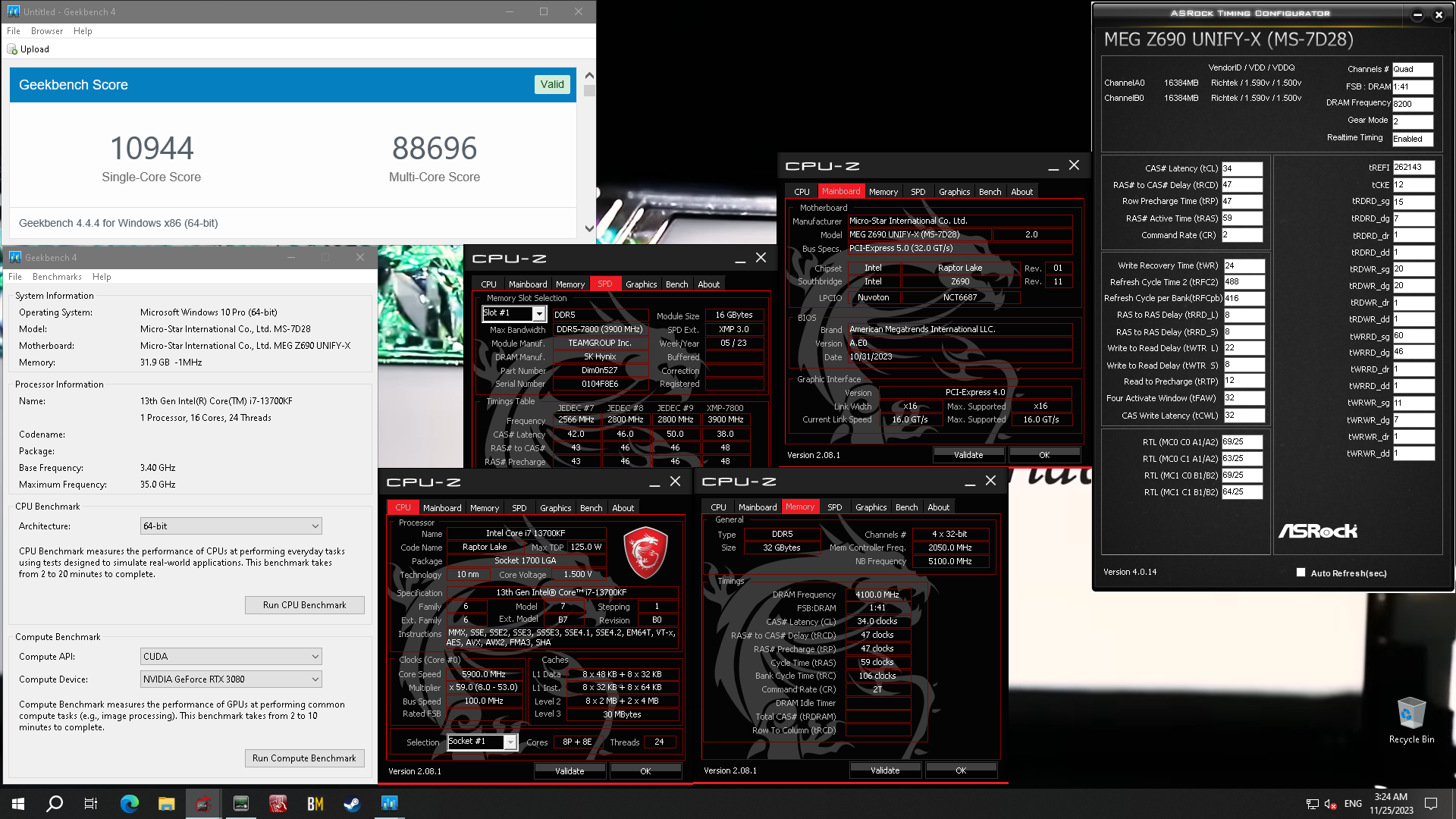Minimize the ASRock Timing Configurator window

(x=1417, y=14)
